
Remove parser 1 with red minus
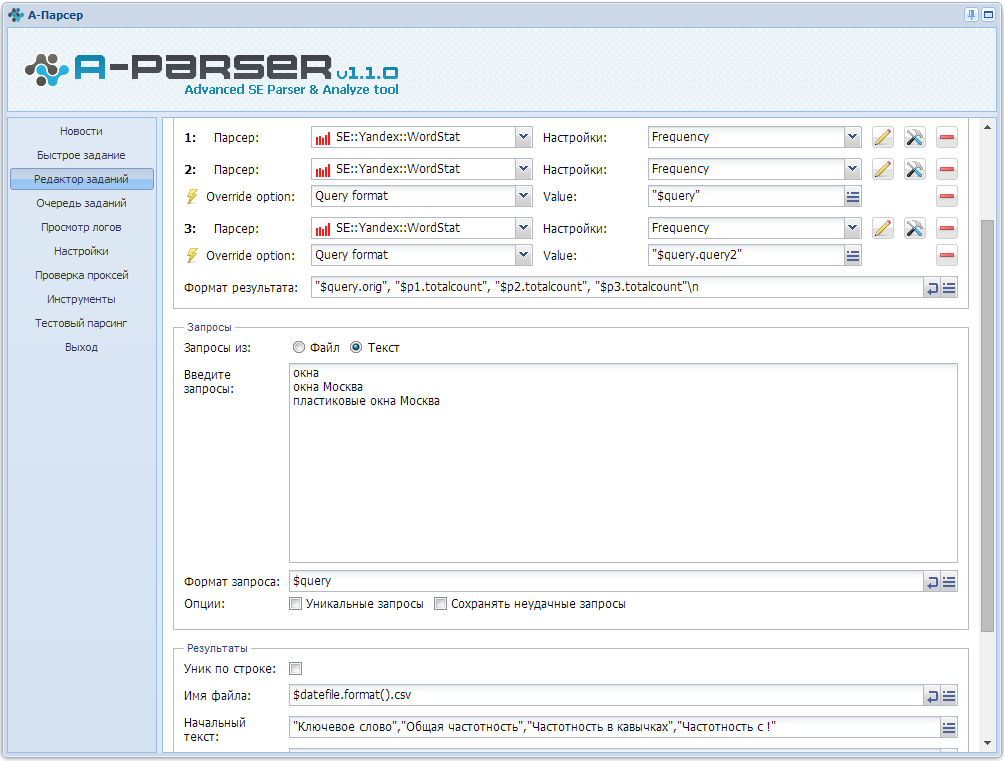click(946, 137)
